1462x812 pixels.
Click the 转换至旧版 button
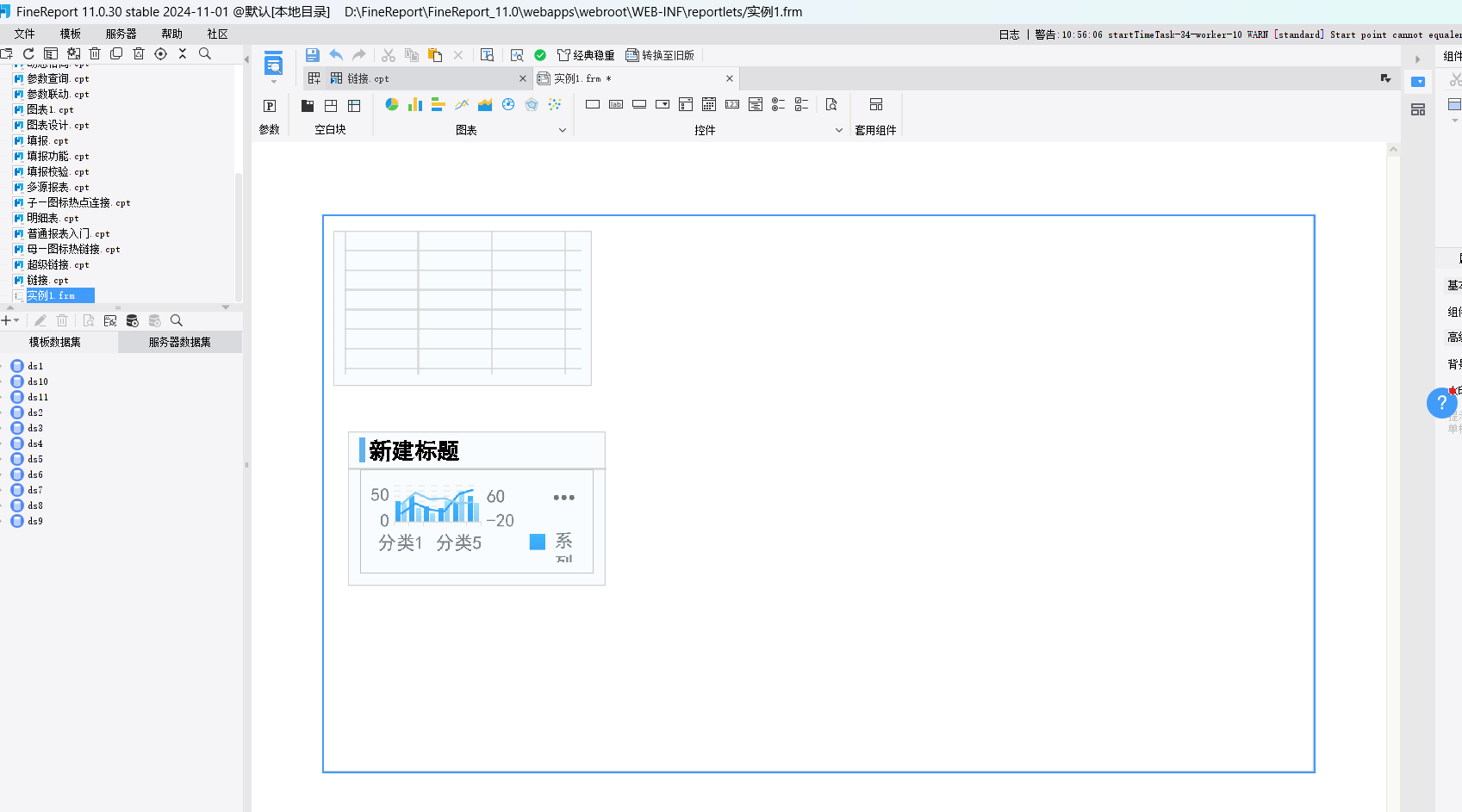(660, 55)
